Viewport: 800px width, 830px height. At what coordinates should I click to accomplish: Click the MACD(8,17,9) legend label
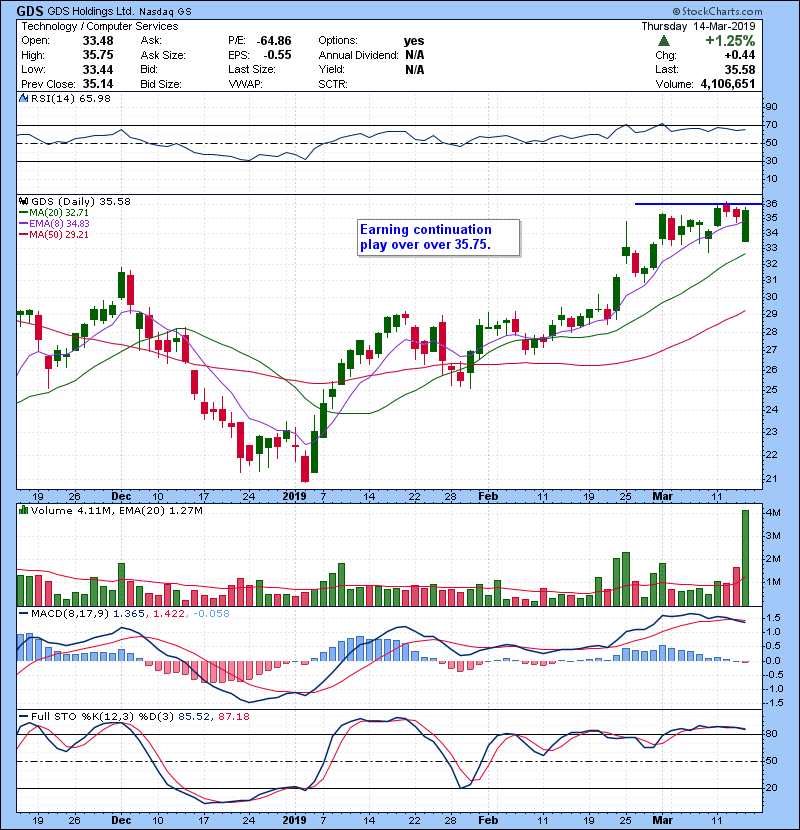[70, 614]
